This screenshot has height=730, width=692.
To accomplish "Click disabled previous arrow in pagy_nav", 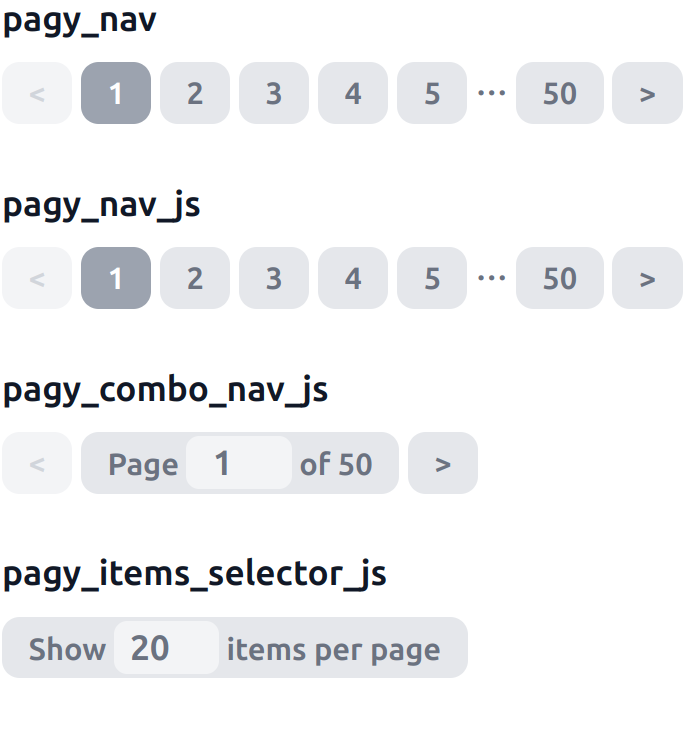I will point(37,93).
